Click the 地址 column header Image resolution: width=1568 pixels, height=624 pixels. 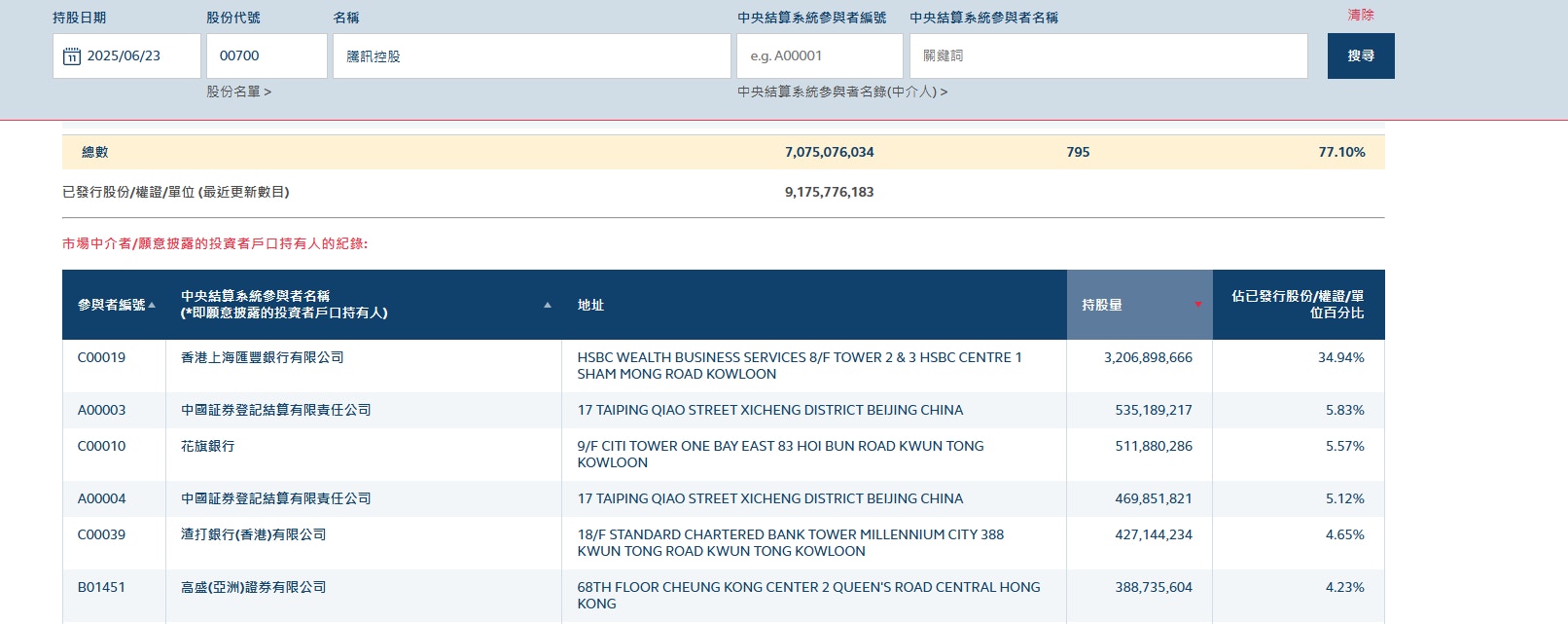click(x=590, y=305)
